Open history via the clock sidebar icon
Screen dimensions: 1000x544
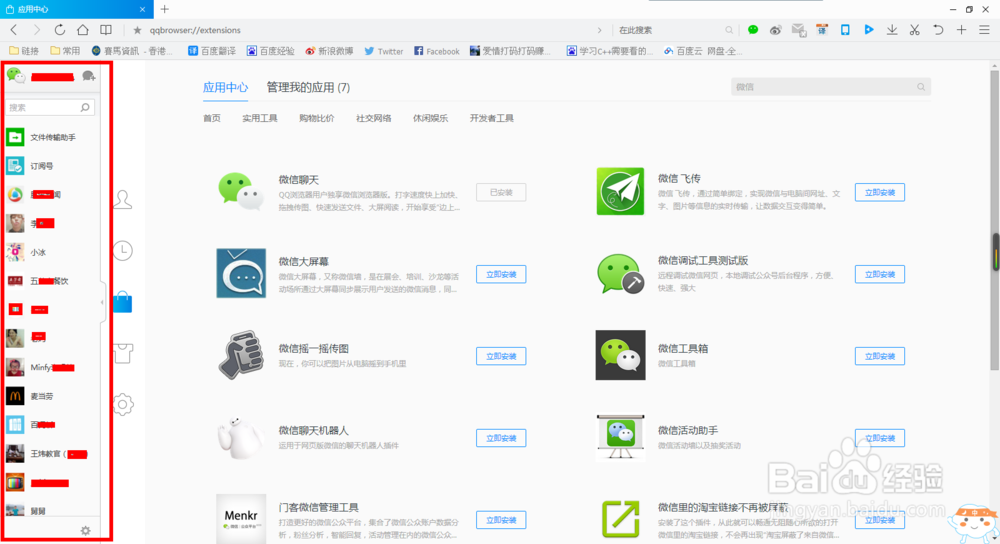click(x=123, y=251)
